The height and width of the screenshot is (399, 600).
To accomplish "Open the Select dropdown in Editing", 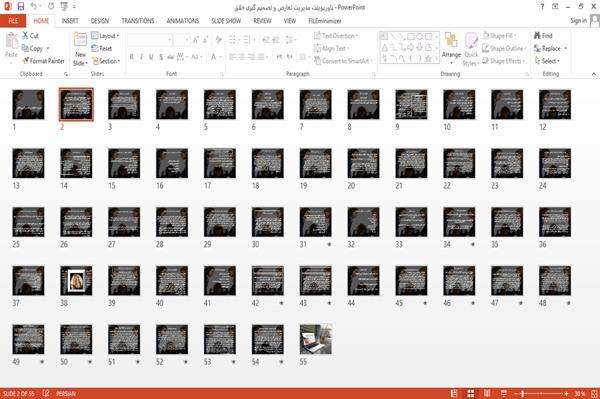I will pyautogui.click(x=547, y=61).
